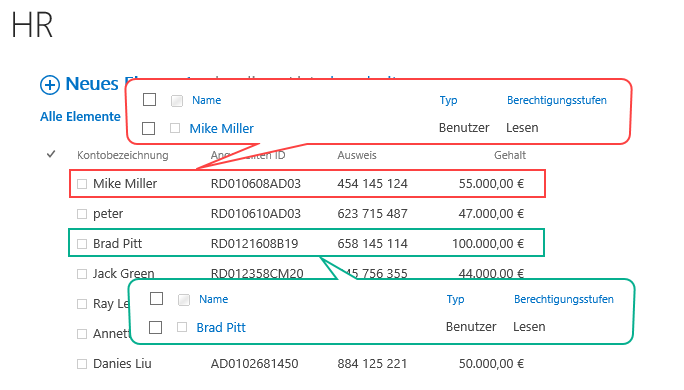Tick the checkbox for the Brad Pitt list row
This screenshot has width=684, height=390.
(82, 244)
